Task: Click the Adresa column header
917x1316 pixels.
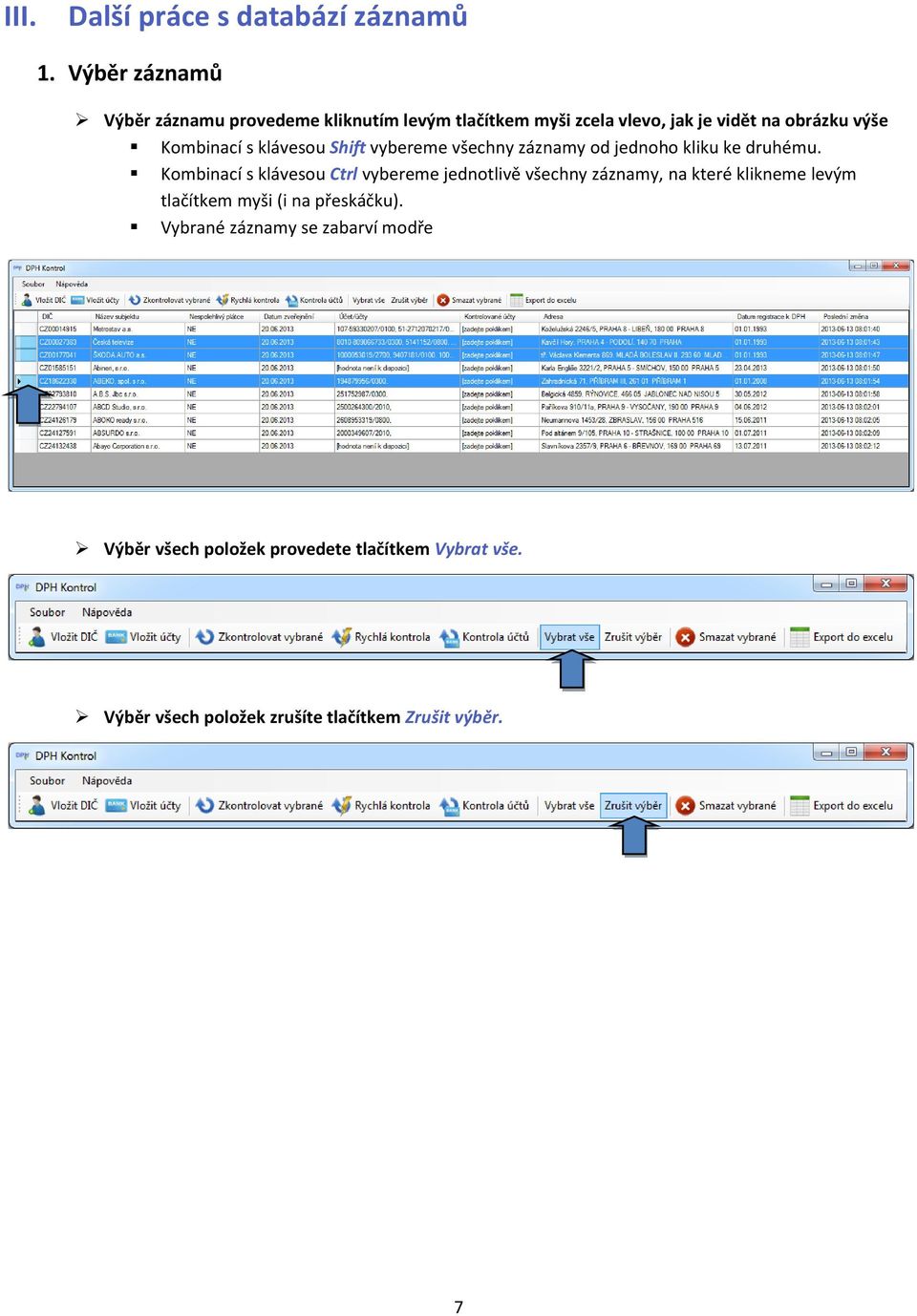Action: 636,316
